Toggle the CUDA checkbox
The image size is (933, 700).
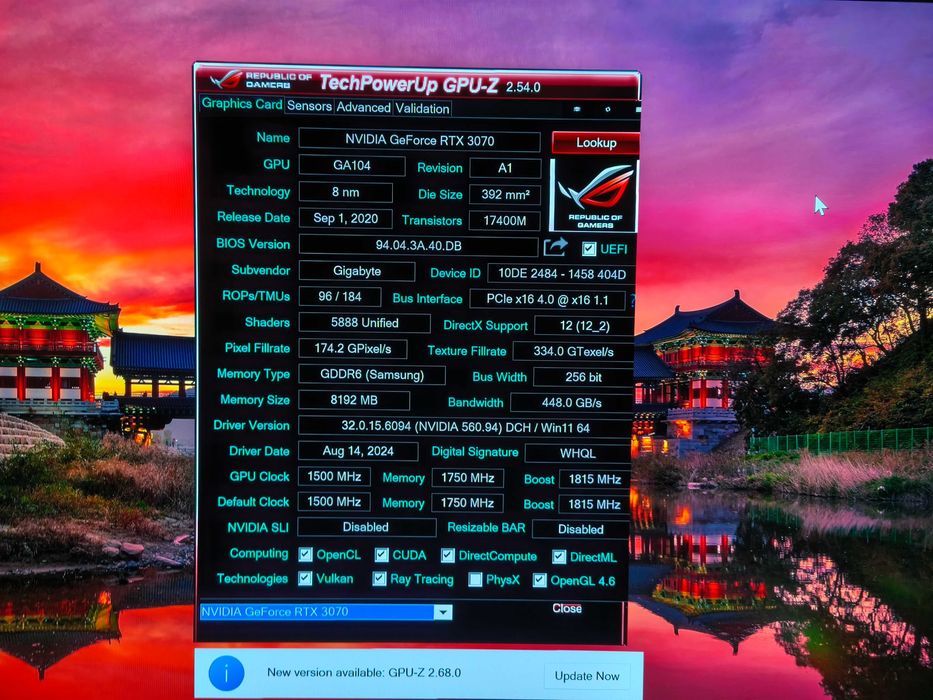click(381, 555)
